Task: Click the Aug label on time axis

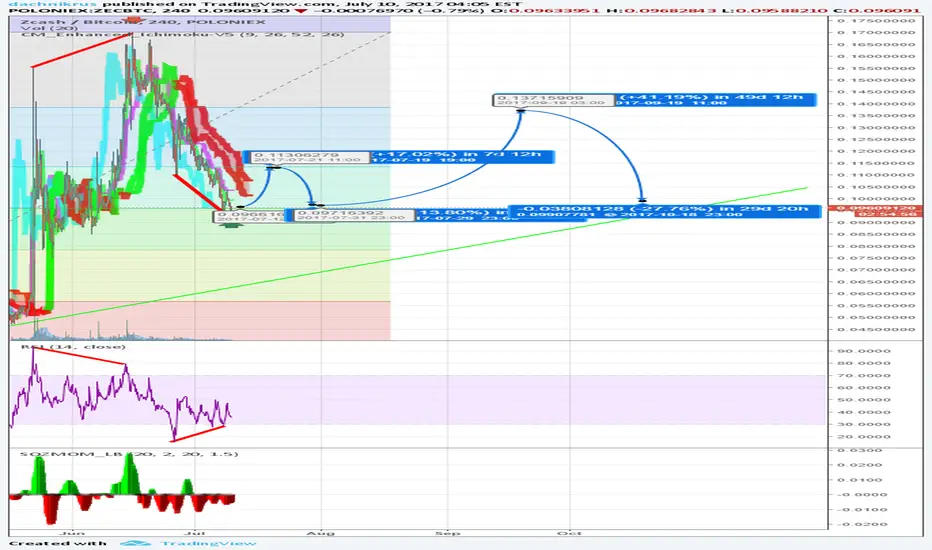Action: [322, 533]
